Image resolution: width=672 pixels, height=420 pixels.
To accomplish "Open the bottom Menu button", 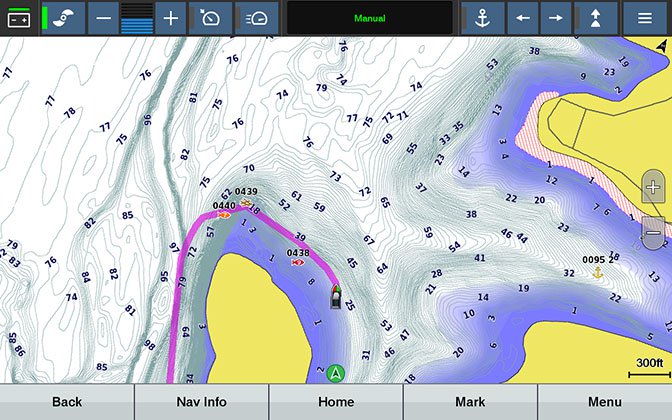I will tap(605, 402).
